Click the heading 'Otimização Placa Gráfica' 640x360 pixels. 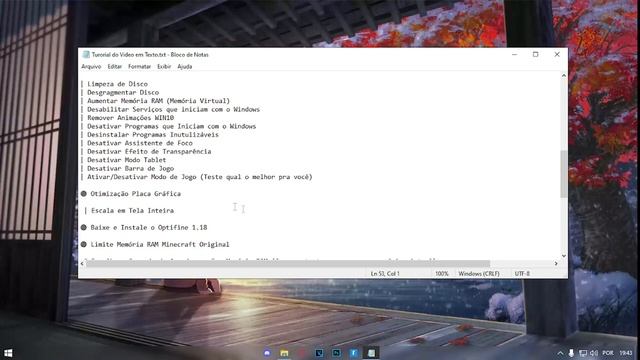click(x=136, y=194)
